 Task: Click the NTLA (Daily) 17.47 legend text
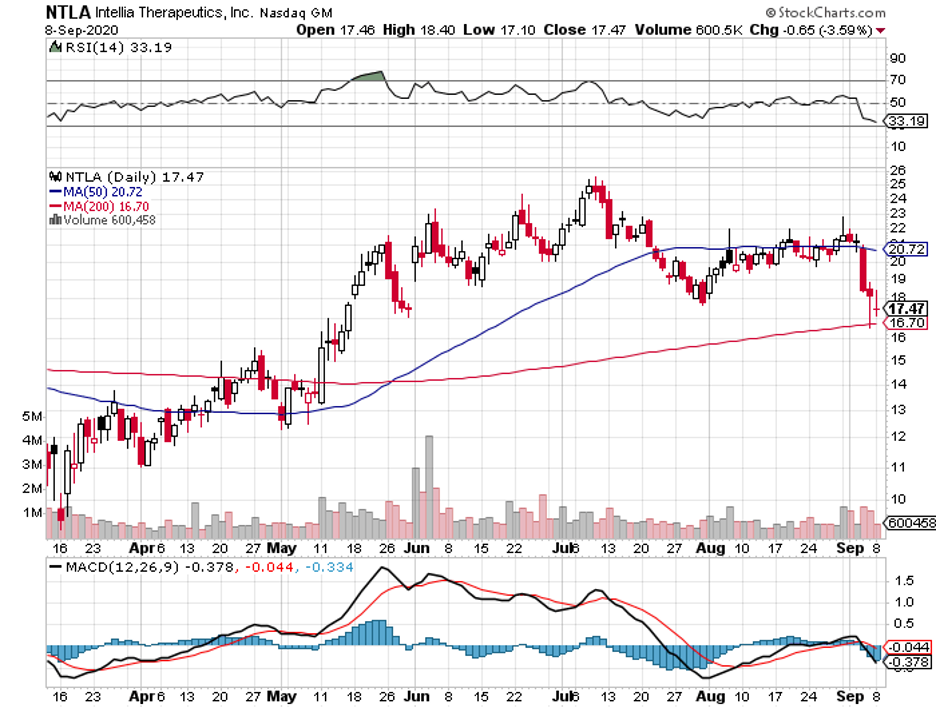[x=134, y=177]
